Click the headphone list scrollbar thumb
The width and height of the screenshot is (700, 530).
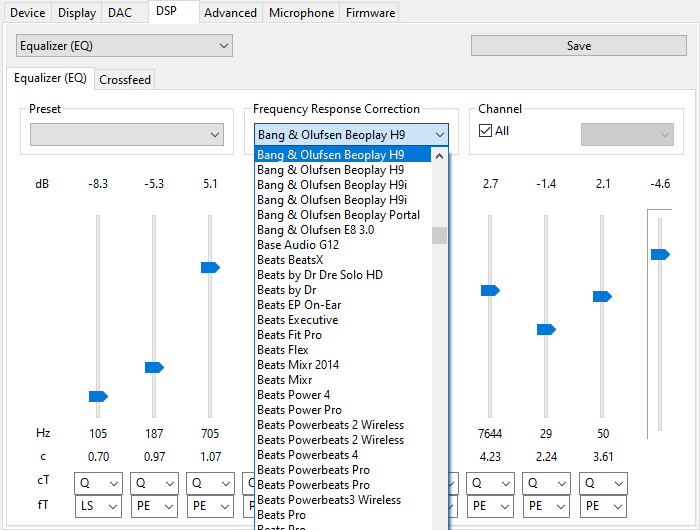439,236
